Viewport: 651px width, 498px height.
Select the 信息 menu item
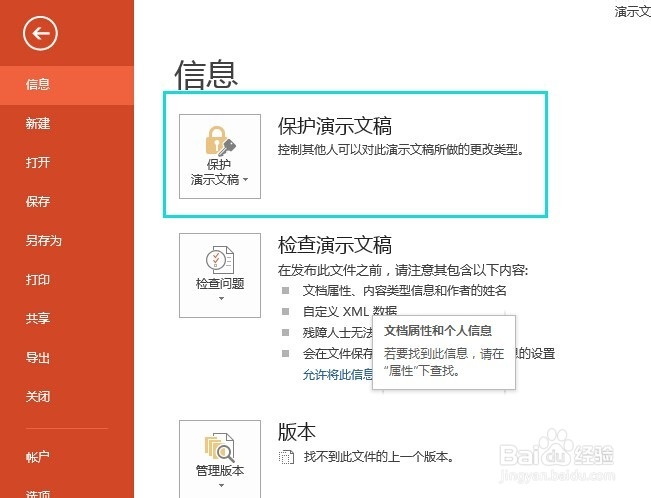[67, 85]
